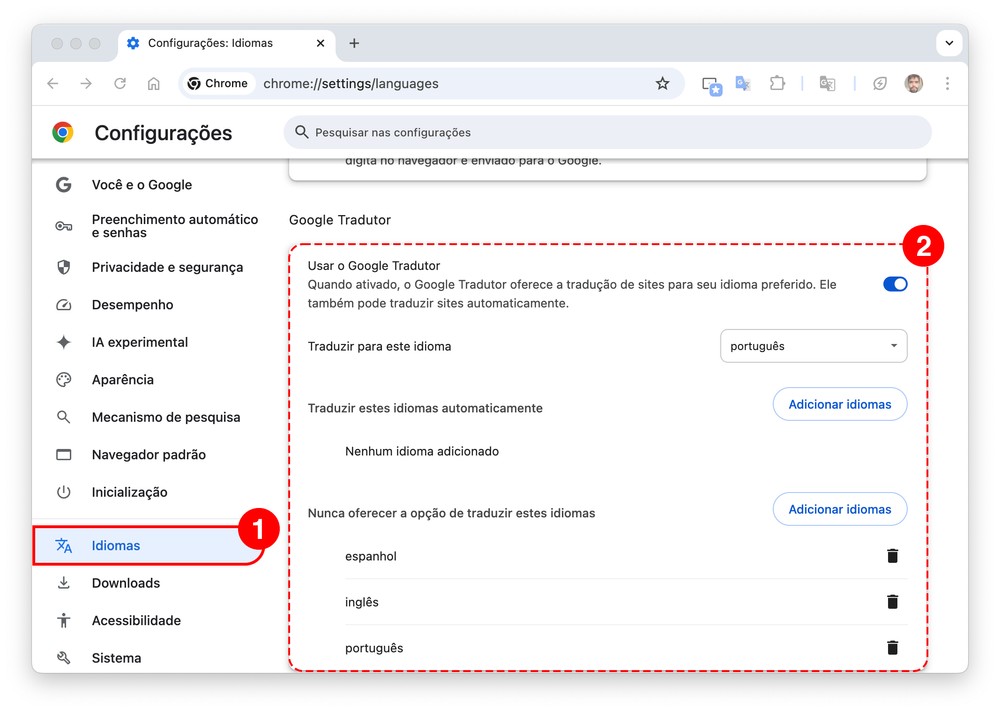
Task: Go to the home page icon
Action: point(153,84)
